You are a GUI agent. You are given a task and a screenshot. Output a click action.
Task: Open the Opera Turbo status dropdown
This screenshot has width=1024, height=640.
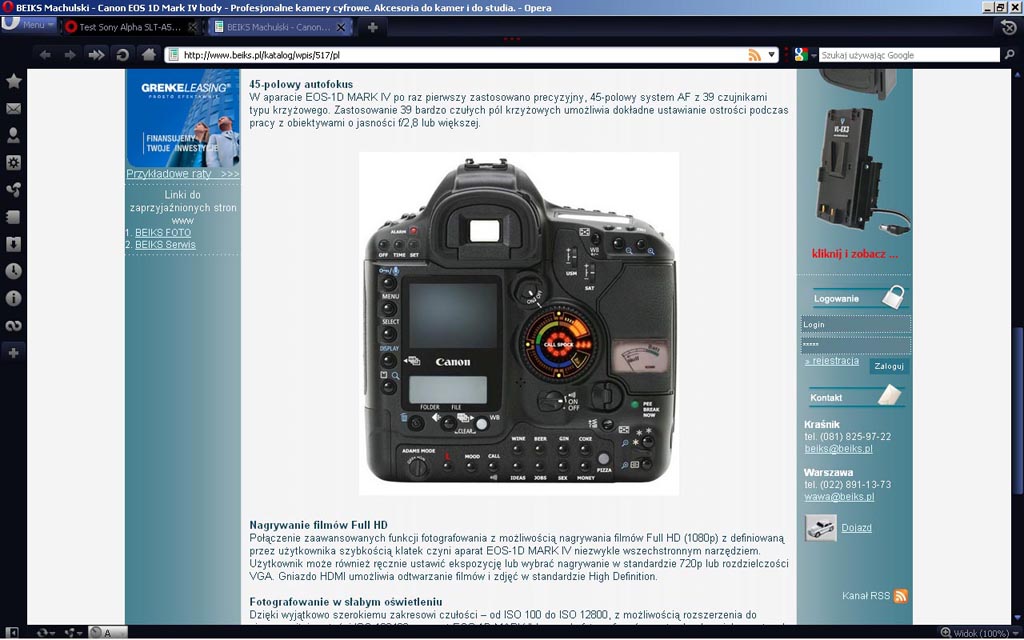pos(107,633)
